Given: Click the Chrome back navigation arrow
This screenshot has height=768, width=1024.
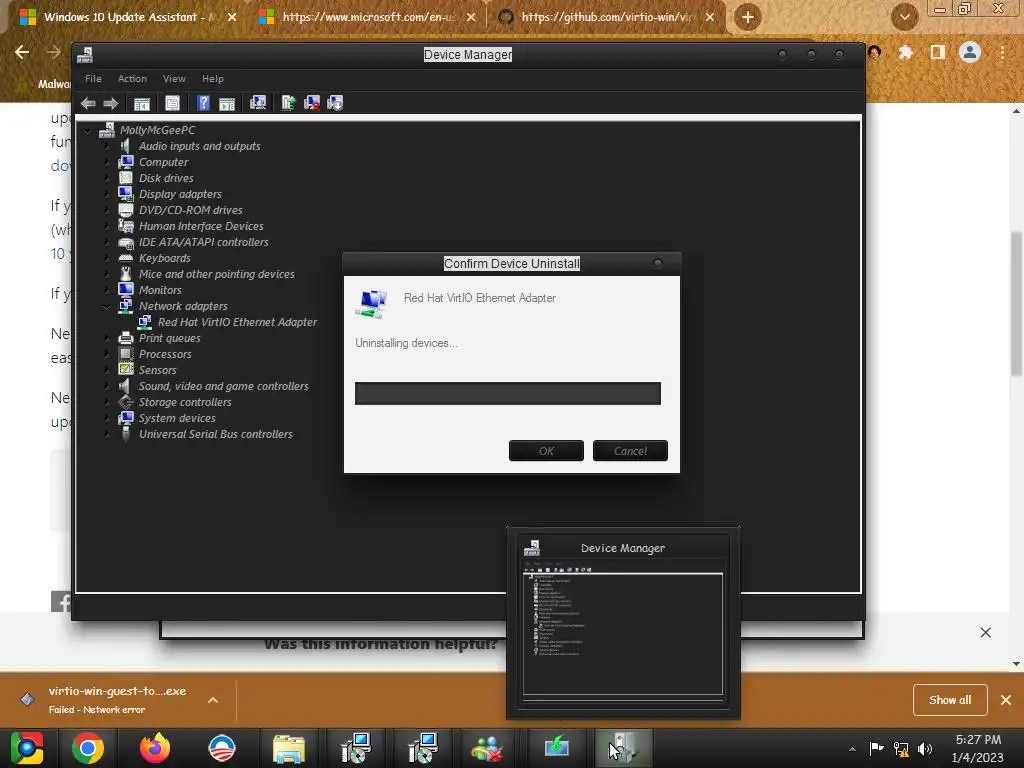Looking at the screenshot, I should [x=22, y=52].
